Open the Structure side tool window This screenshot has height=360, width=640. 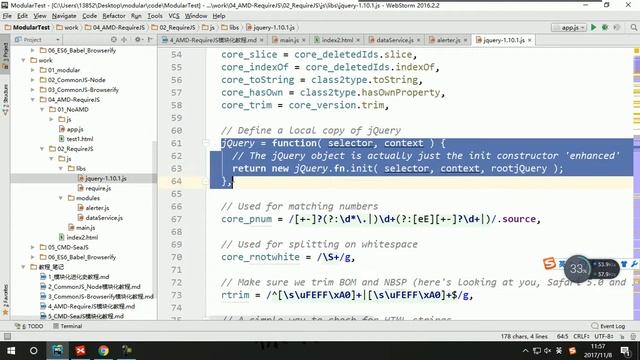coord(5,99)
